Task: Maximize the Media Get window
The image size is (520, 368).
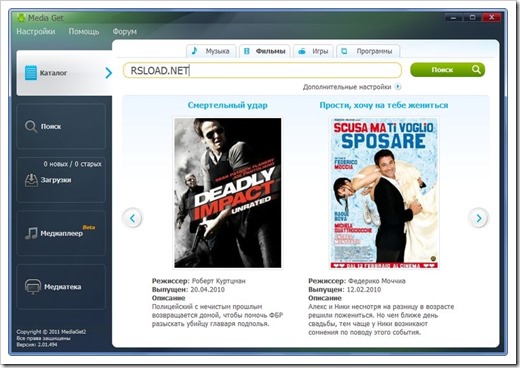Action: click(x=472, y=18)
